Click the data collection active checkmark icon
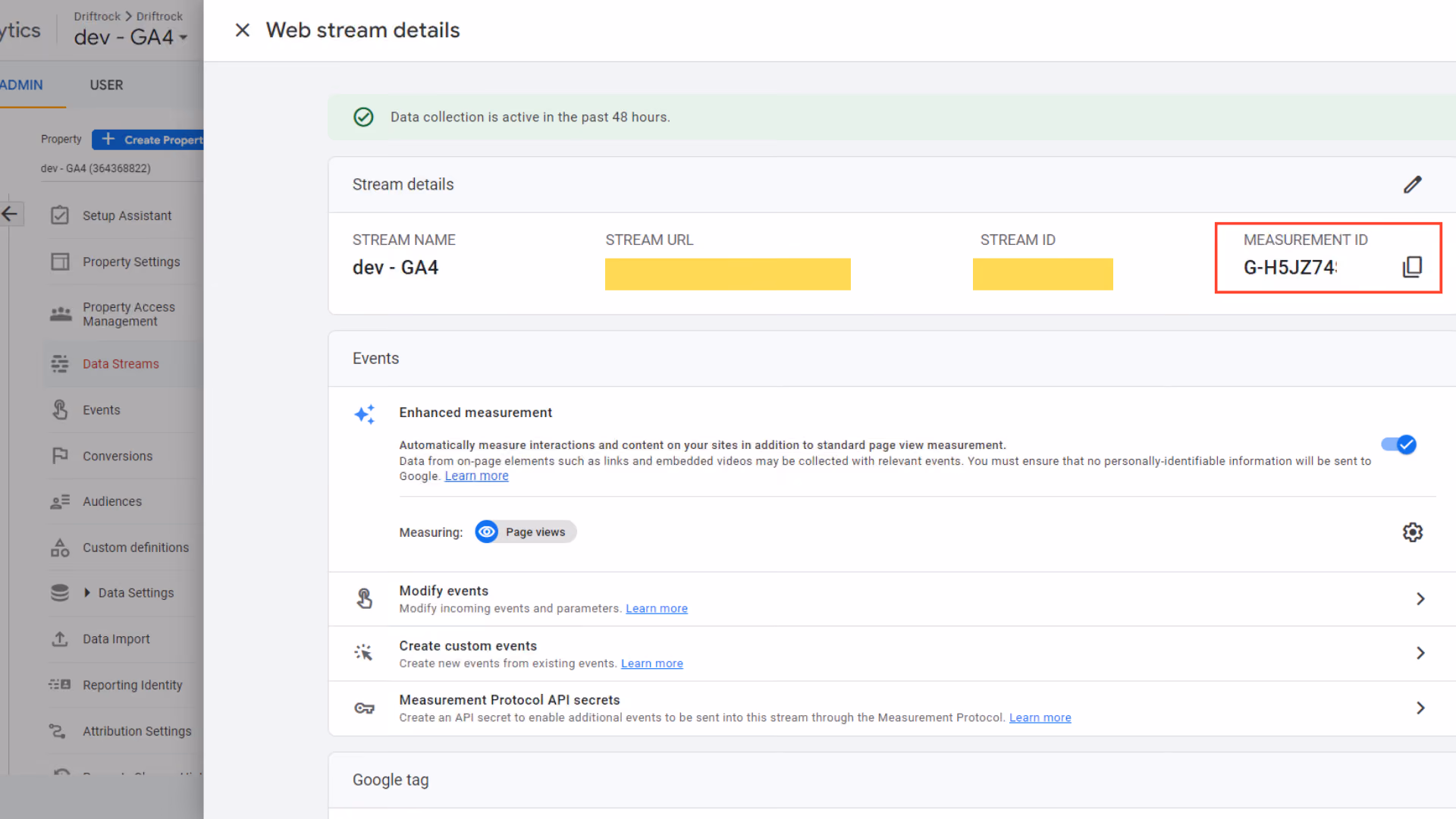 click(x=364, y=117)
